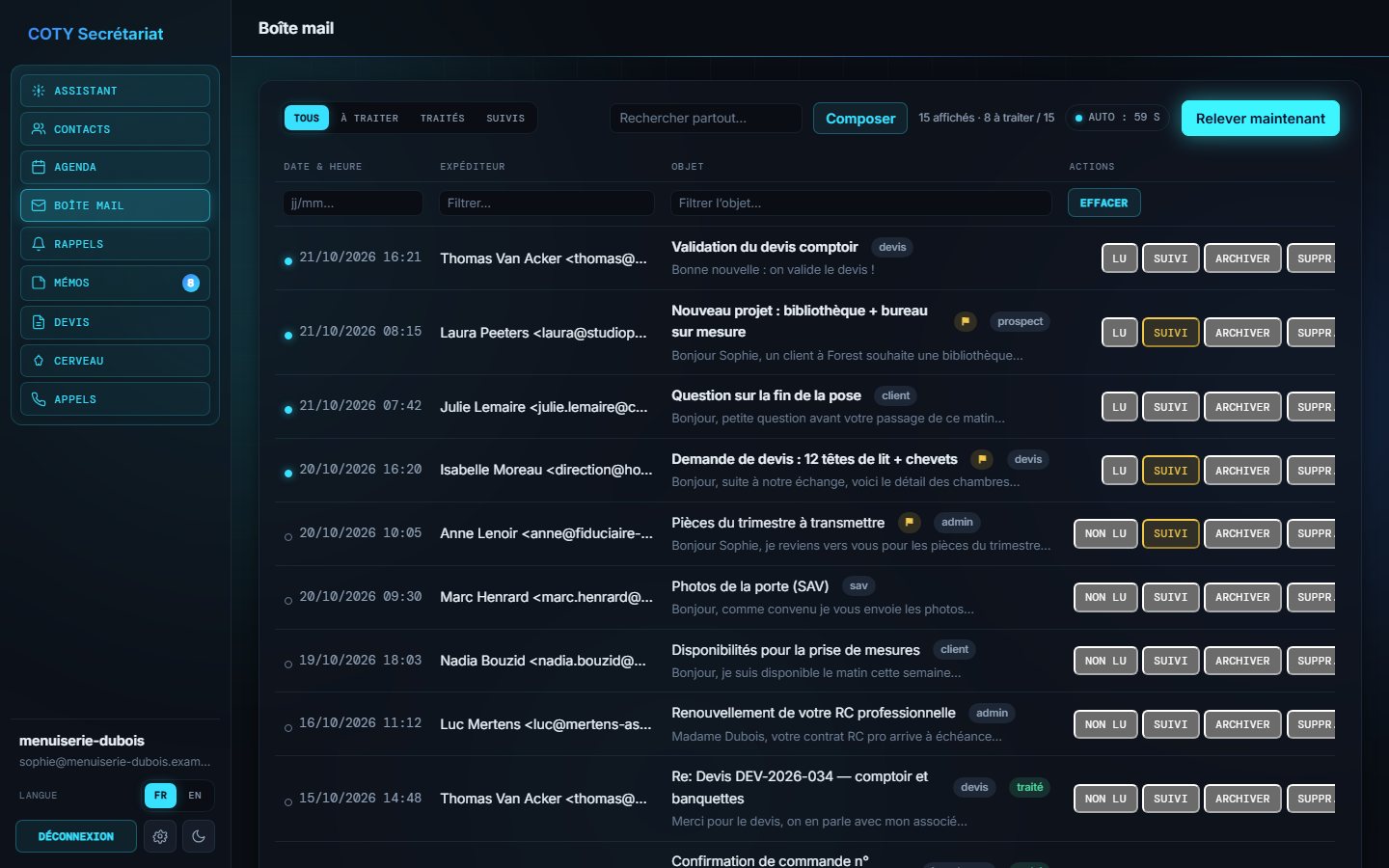
Task: Click the Agenda calendar icon
Action: coord(39,167)
